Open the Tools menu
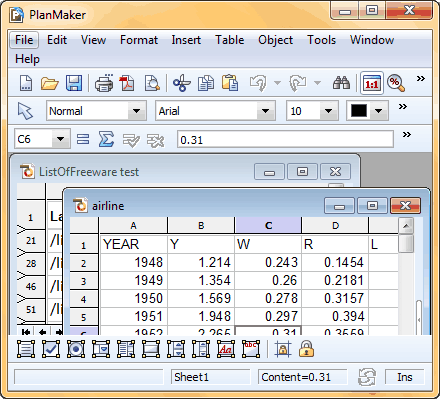The width and height of the screenshot is (440, 399). click(321, 40)
